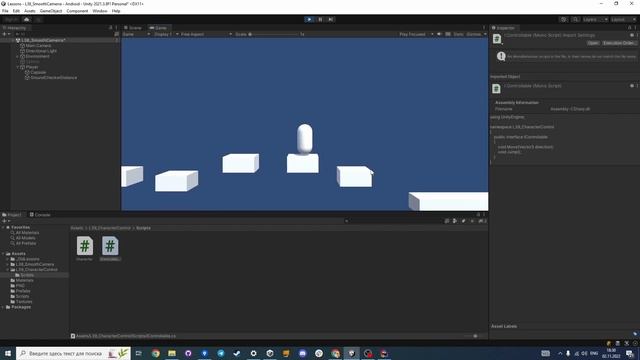
Task: Select the Project tab
Action: coord(12,214)
